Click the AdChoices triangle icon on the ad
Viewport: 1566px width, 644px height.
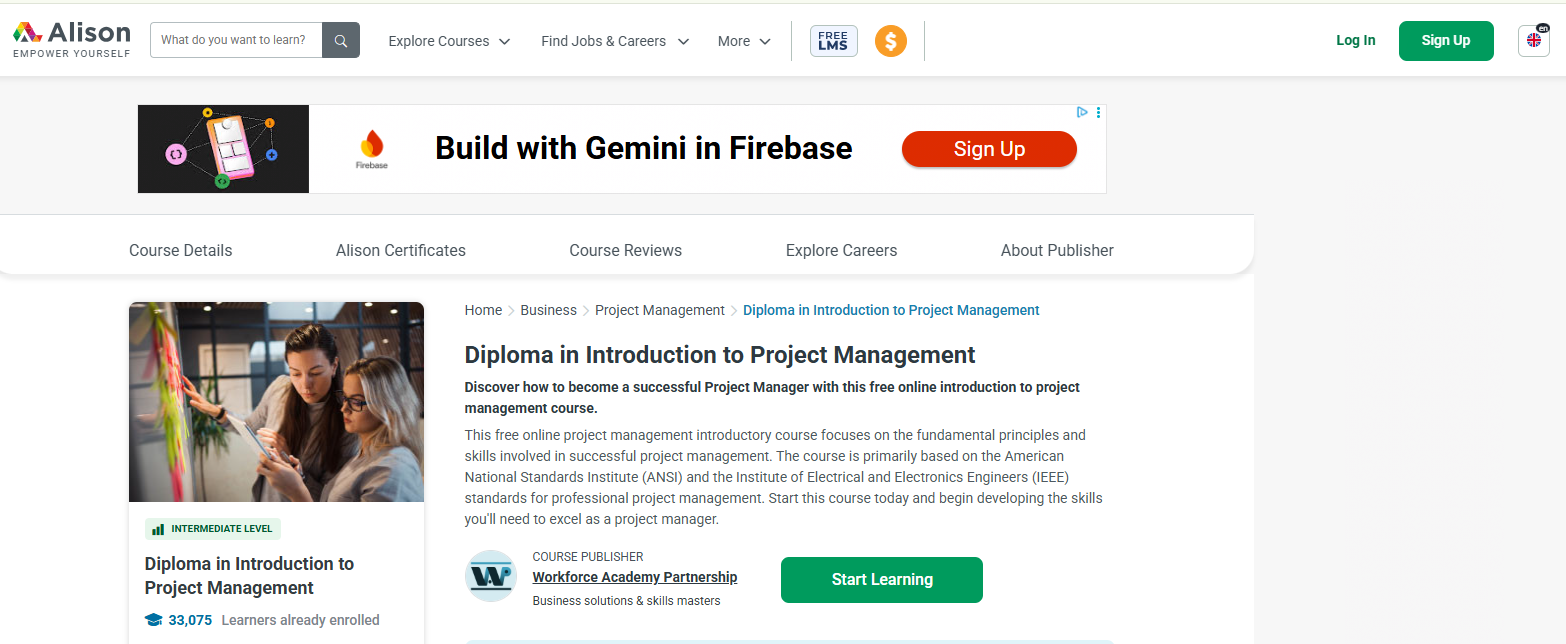pos(1082,112)
